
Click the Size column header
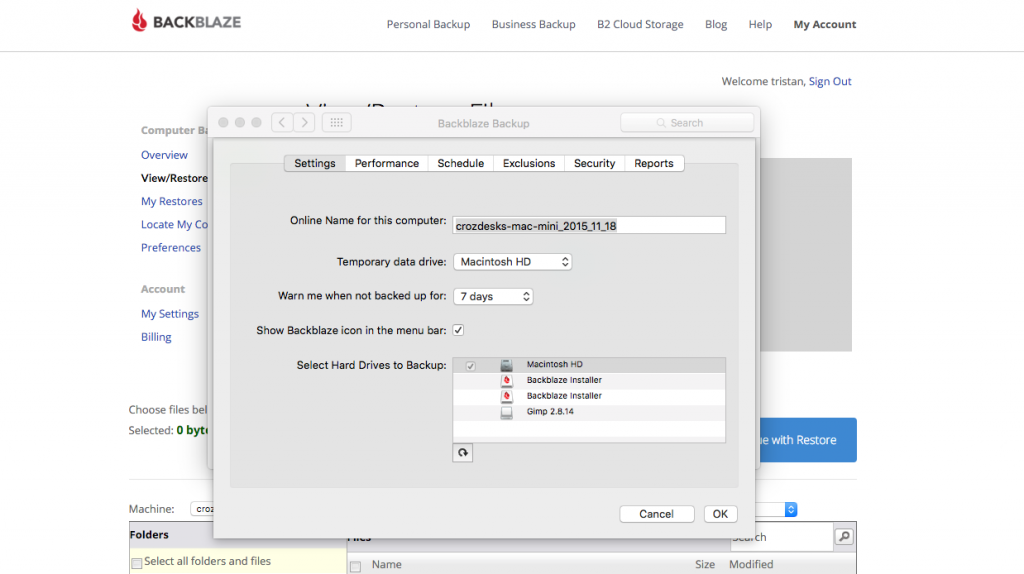click(705, 564)
